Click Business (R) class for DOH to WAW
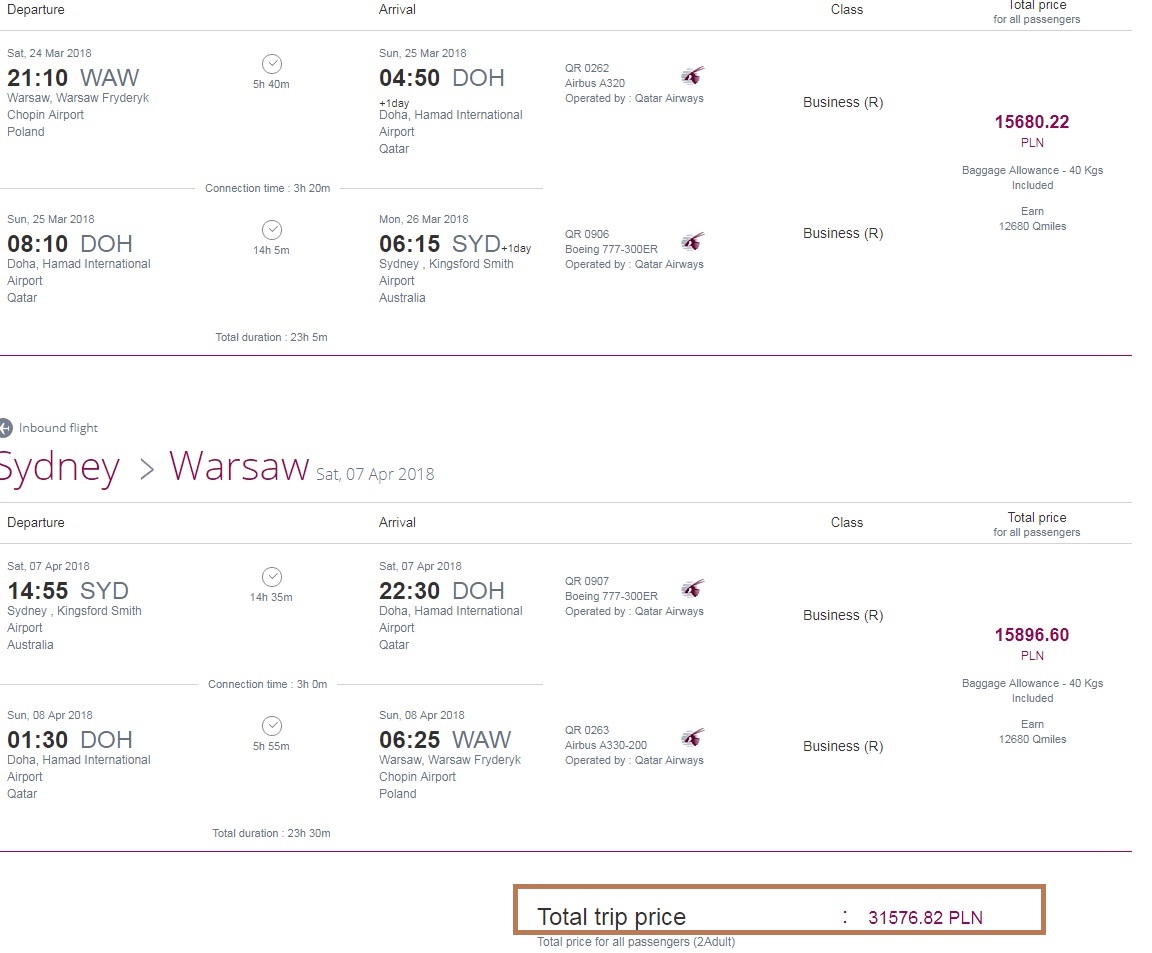This screenshot has width=1152, height=953. click(x=843, y=746)
